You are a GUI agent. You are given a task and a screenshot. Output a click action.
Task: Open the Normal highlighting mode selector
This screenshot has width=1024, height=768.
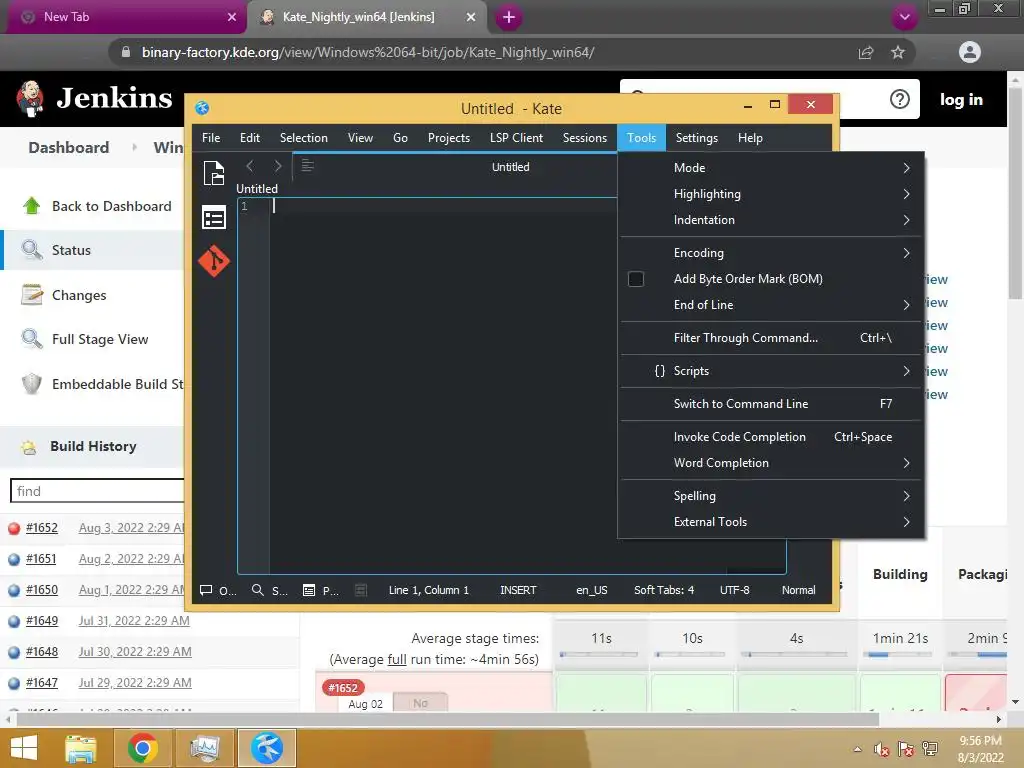pos(798,590)
